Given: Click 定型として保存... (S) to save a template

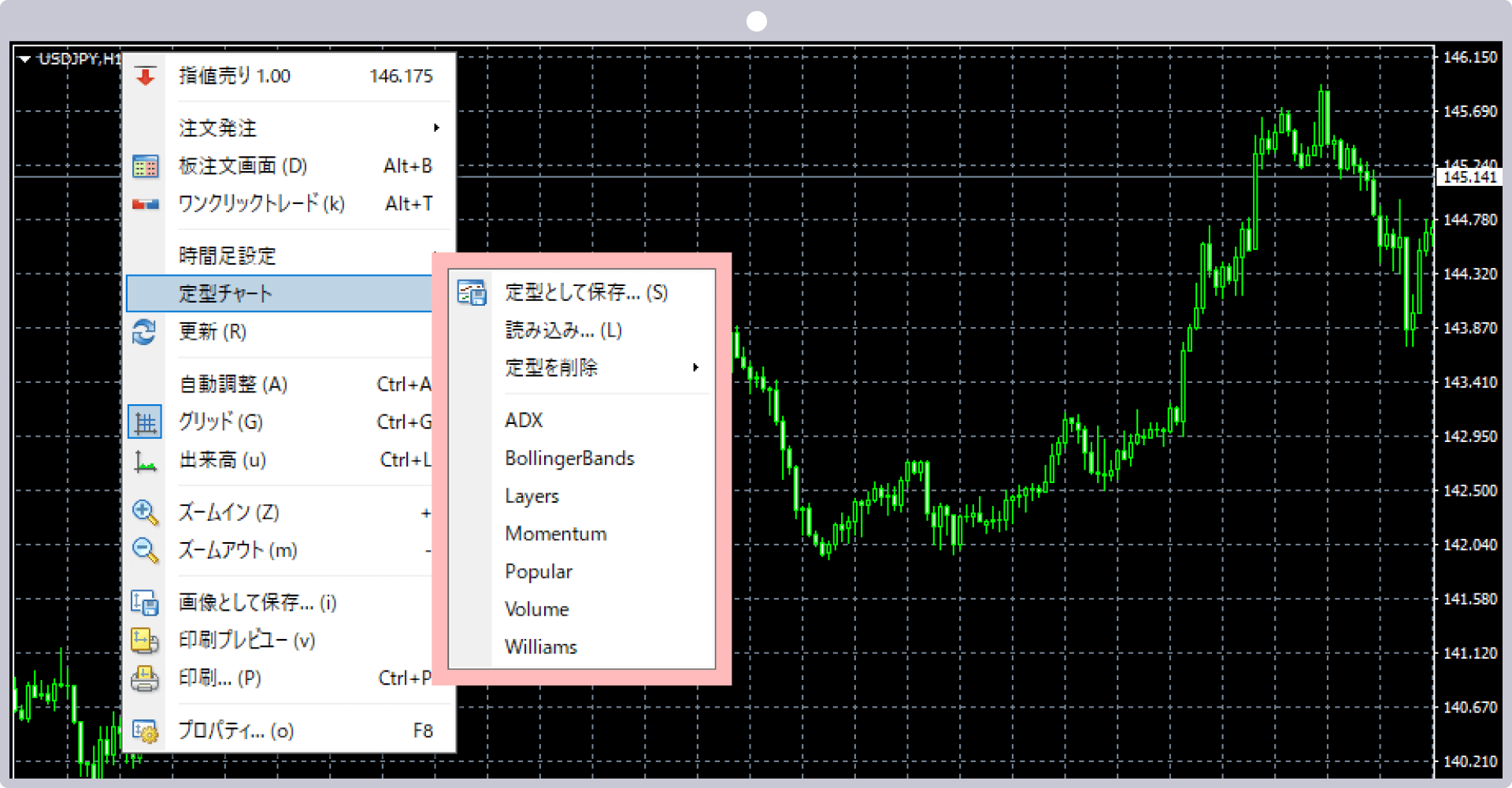Looking at the screenshot, I should 586,292.
